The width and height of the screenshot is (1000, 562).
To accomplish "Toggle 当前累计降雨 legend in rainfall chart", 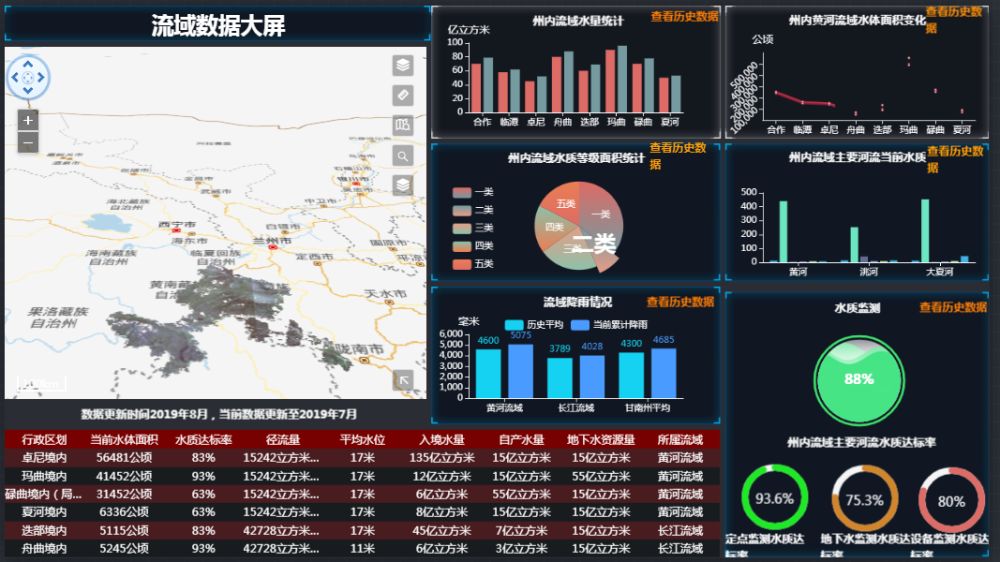I will pos(610,325).
